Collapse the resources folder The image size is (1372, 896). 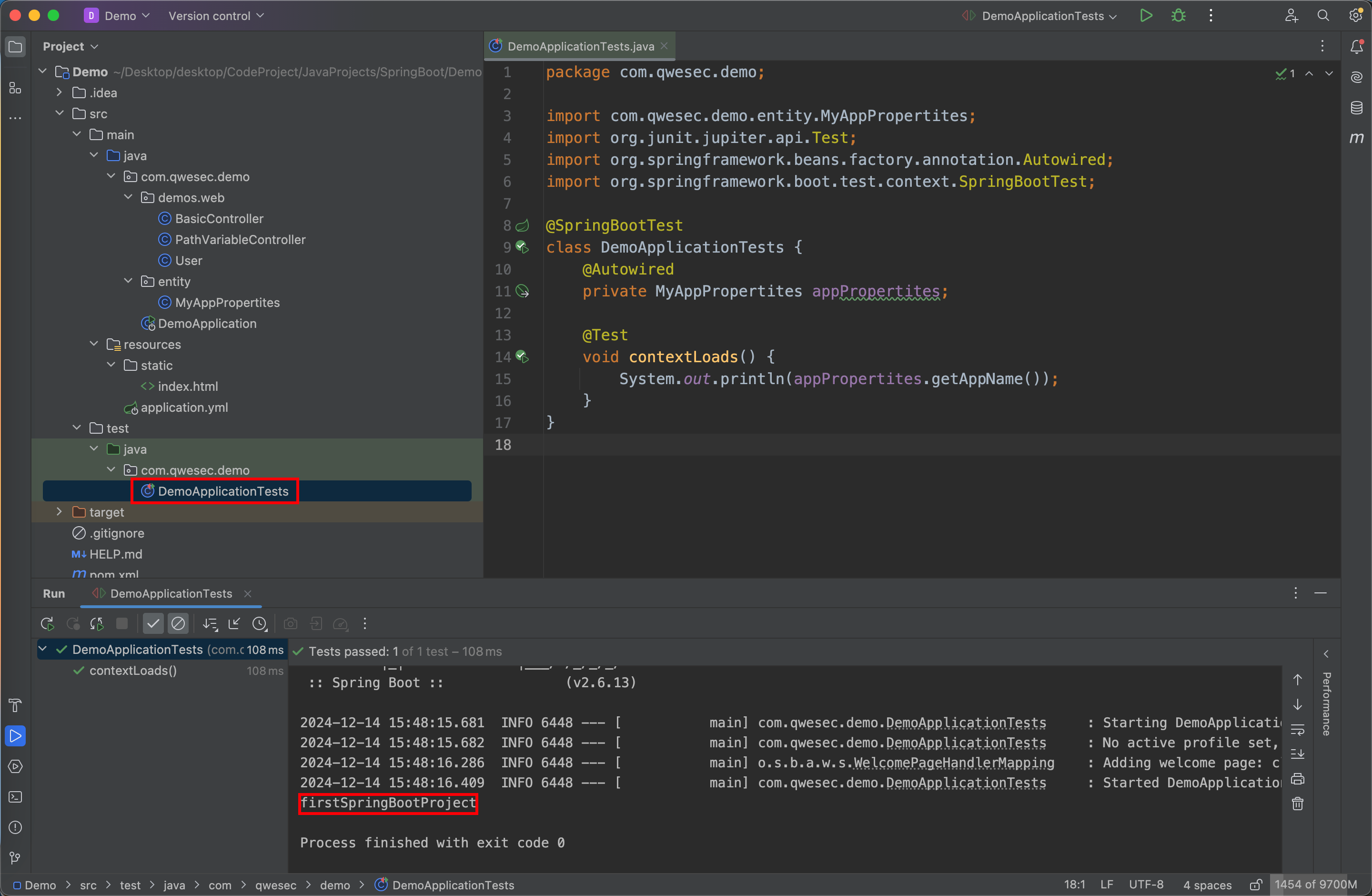pyautogui.click(x=94, y=344)
